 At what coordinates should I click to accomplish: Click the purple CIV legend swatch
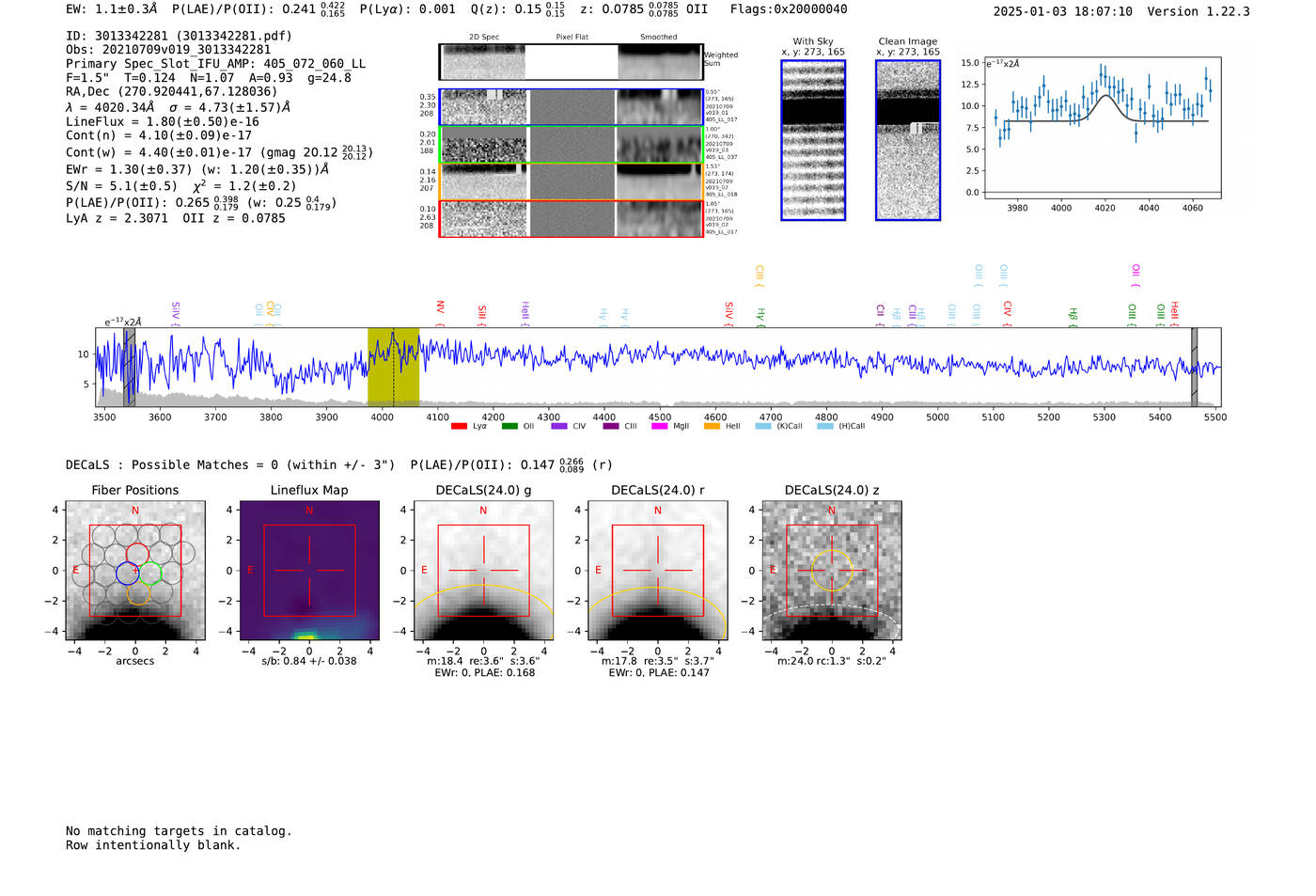(559, 427)
